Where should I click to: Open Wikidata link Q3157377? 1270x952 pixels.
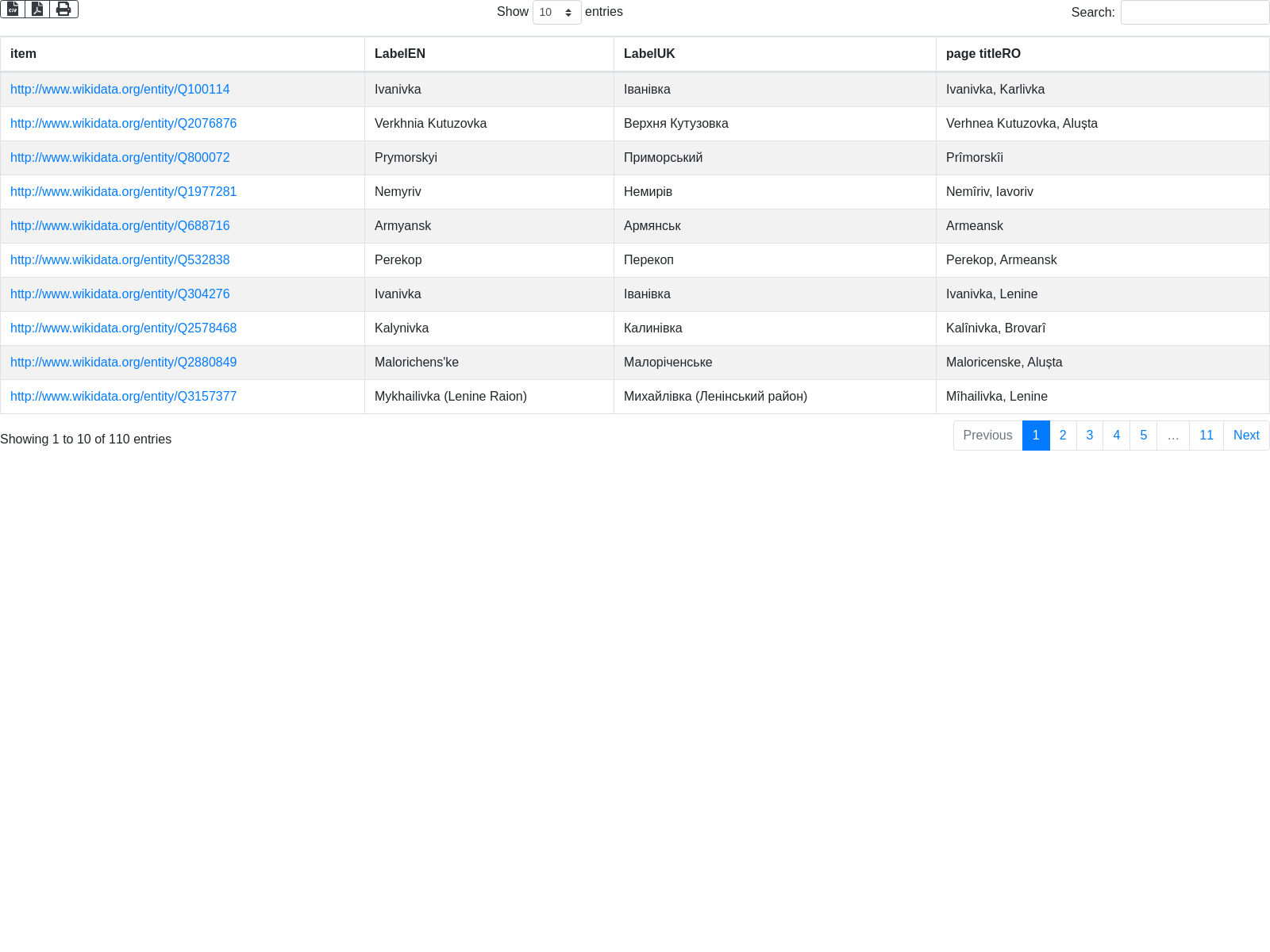(x=123, y=397)
